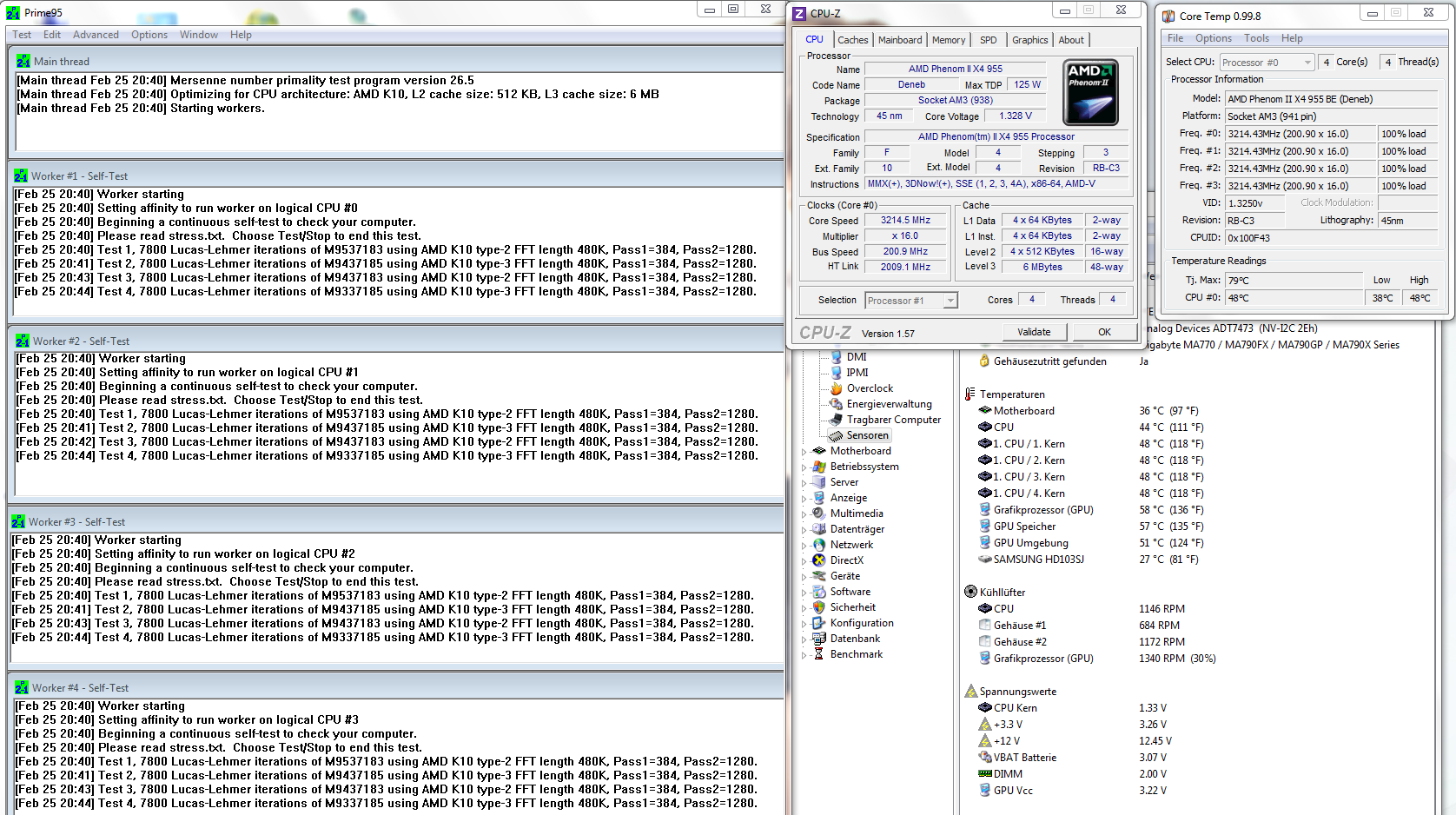Screen dimensions: 1456x815
Task: Switch to the Memory tab in CPU-Z
Action: [949, 40]
